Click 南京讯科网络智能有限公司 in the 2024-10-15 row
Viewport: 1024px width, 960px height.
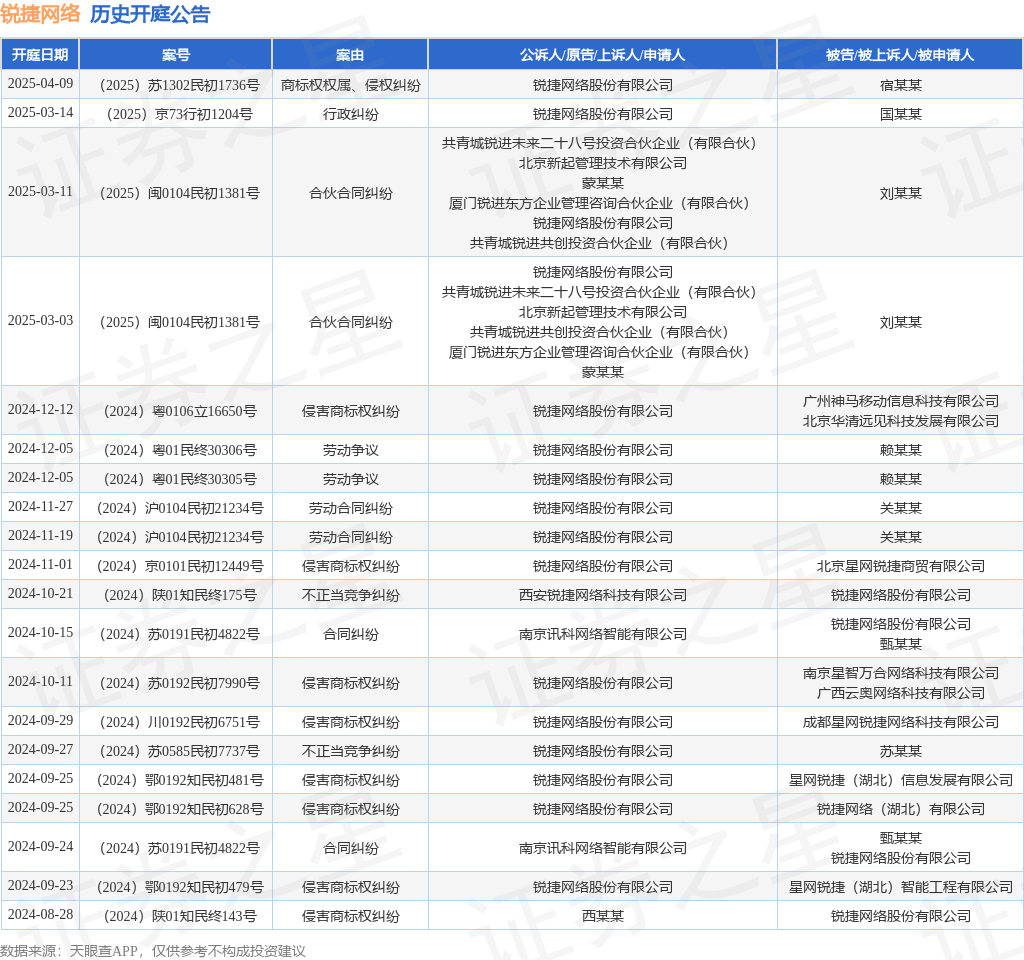[602, 634]
